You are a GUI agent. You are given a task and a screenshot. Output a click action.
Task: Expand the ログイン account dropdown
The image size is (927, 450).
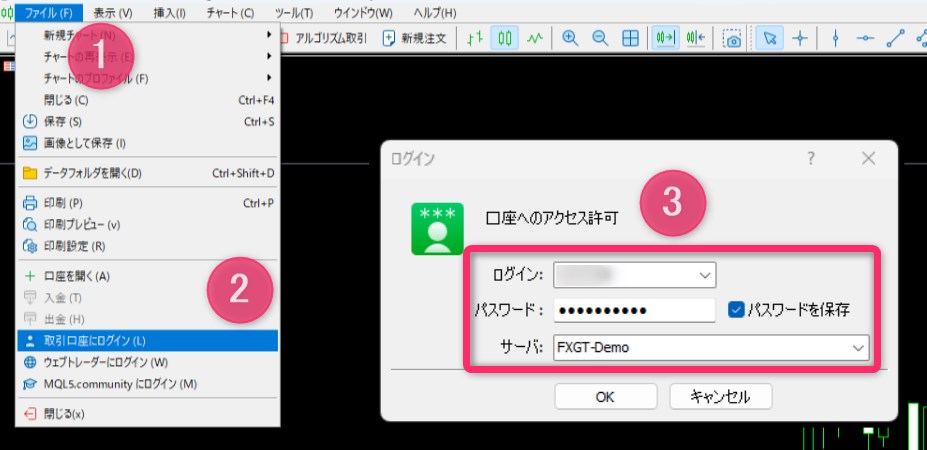point(705,274)
